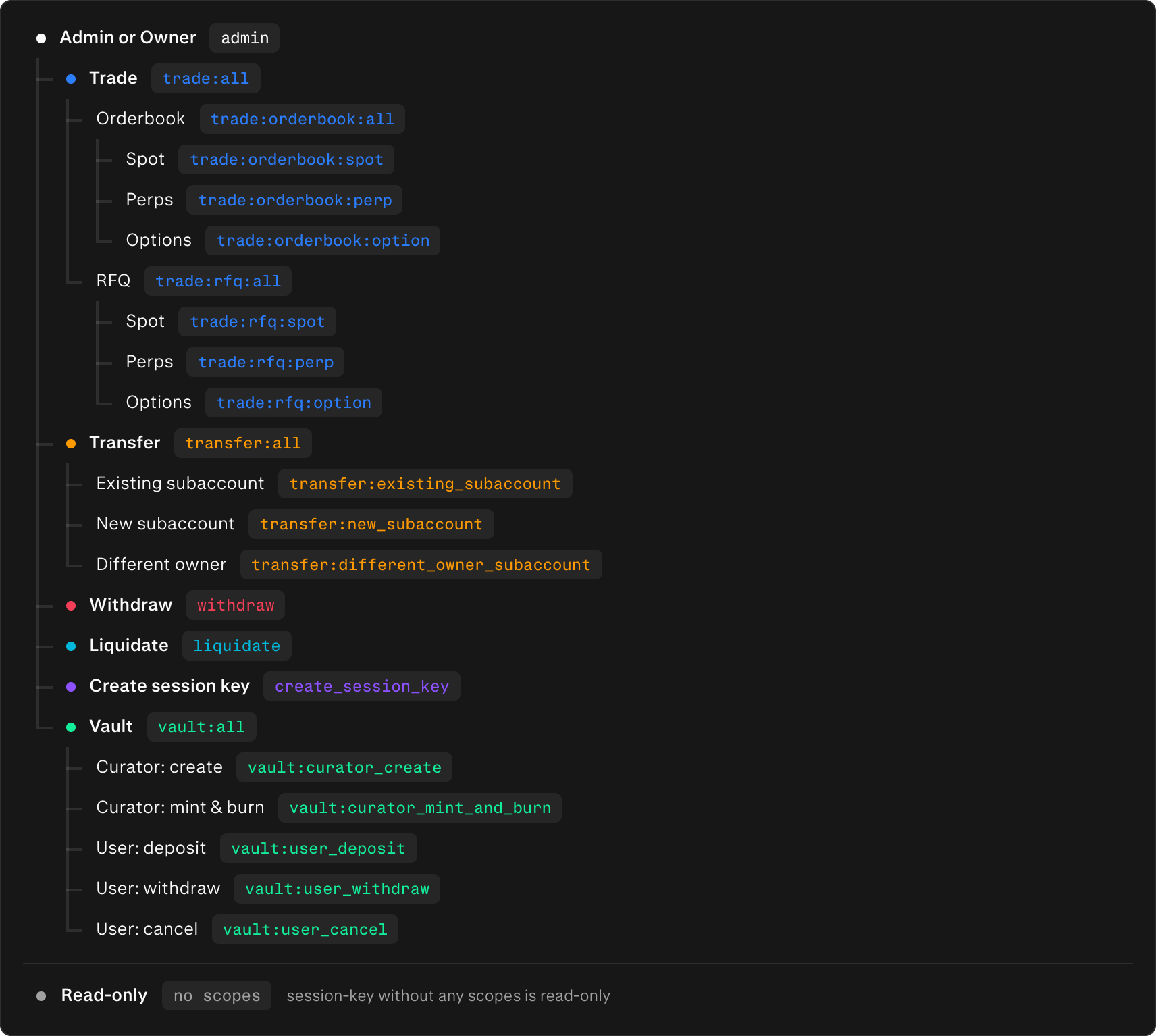The height and width of the screenshot is (1036, 1156).
Task: Select the Transfer tree node label
Action: tap(125, 443)
